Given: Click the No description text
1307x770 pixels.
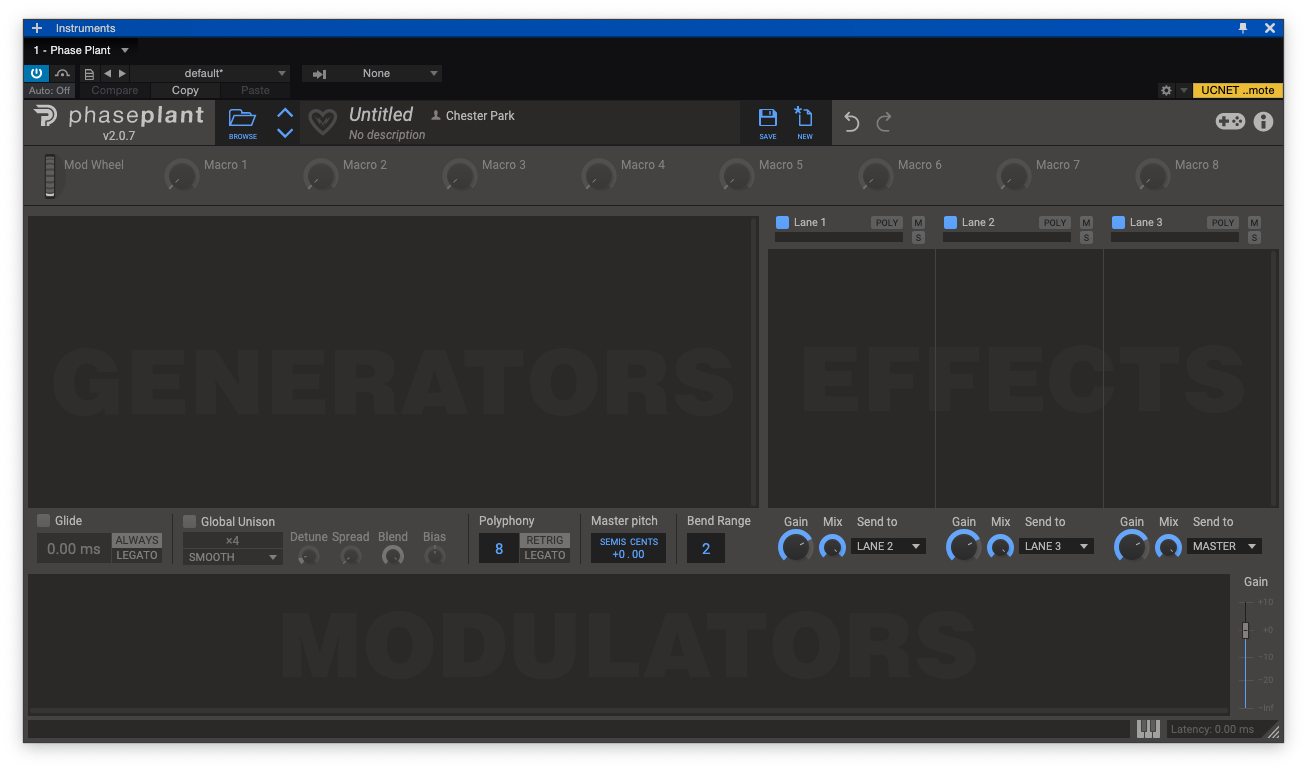Looking at the screenshot, I should [387, 135].
